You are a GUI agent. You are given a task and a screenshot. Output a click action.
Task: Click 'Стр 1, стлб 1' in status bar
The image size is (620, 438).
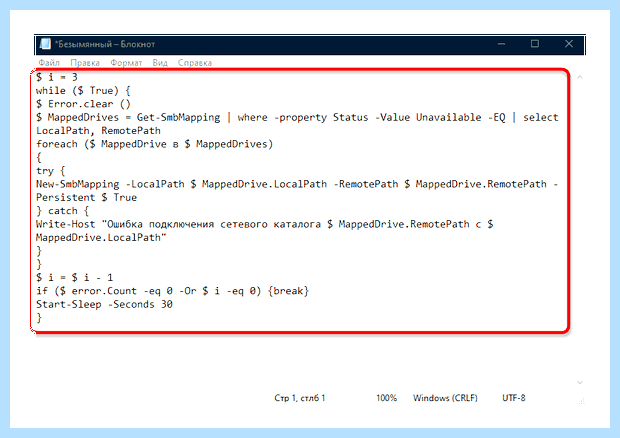[x=300, y=398]
